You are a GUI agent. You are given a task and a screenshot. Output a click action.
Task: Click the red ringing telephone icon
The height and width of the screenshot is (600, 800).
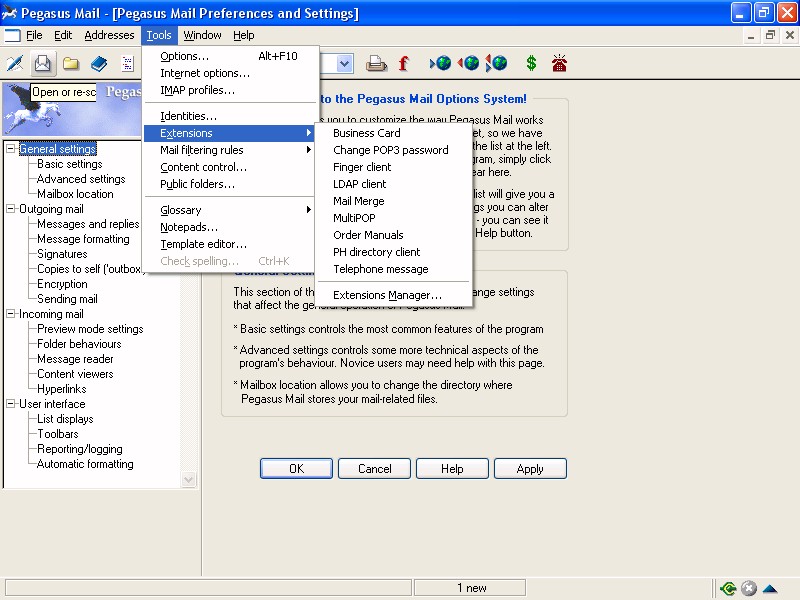point(559,63)
